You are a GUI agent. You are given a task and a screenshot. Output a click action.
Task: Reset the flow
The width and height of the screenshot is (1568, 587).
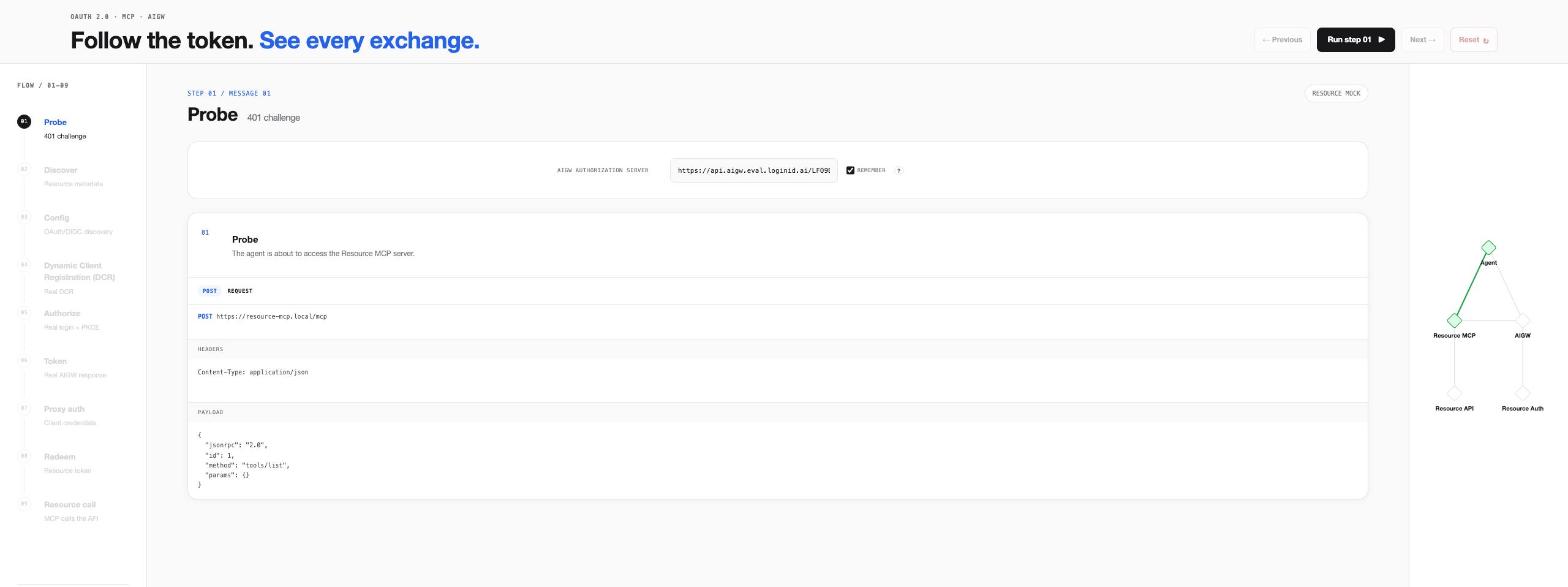[x=1473, y=40]
